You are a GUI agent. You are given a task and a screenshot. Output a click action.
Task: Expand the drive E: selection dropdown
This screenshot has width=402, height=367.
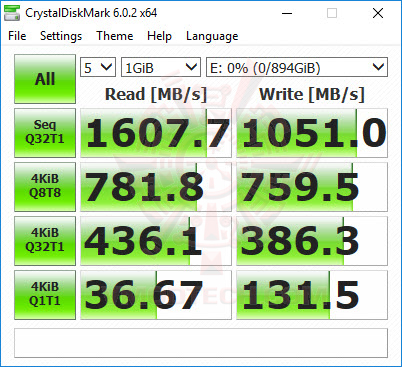click(x=297, y=67)
